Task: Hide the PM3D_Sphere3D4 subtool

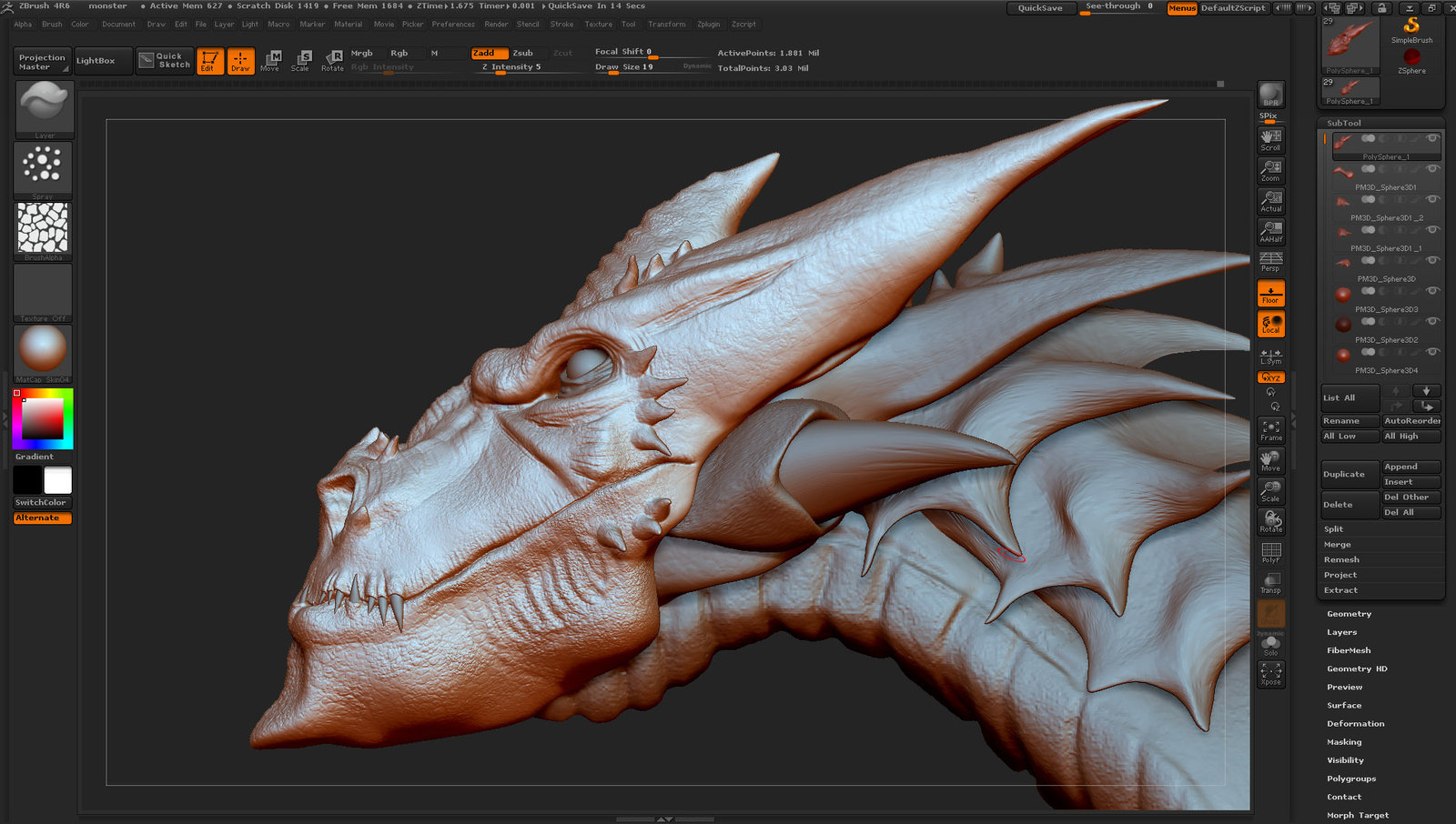Action: coord(1432,352)
